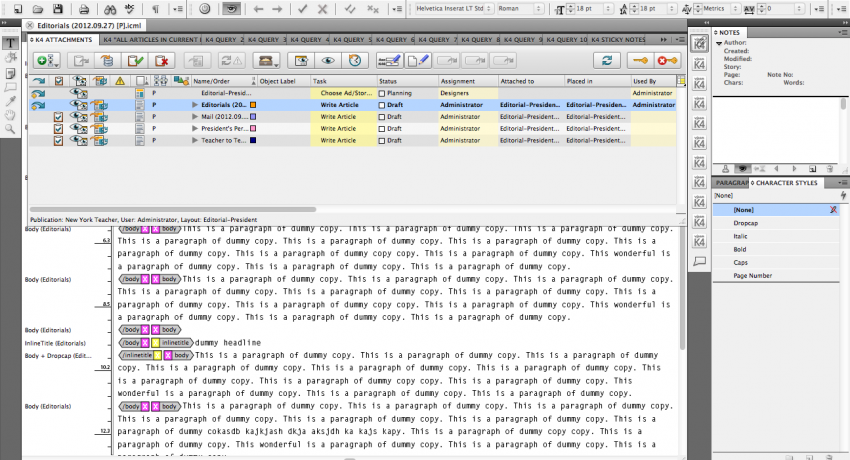
Task: Expand the Editorials (20 article row
Action: pos(195,105)
